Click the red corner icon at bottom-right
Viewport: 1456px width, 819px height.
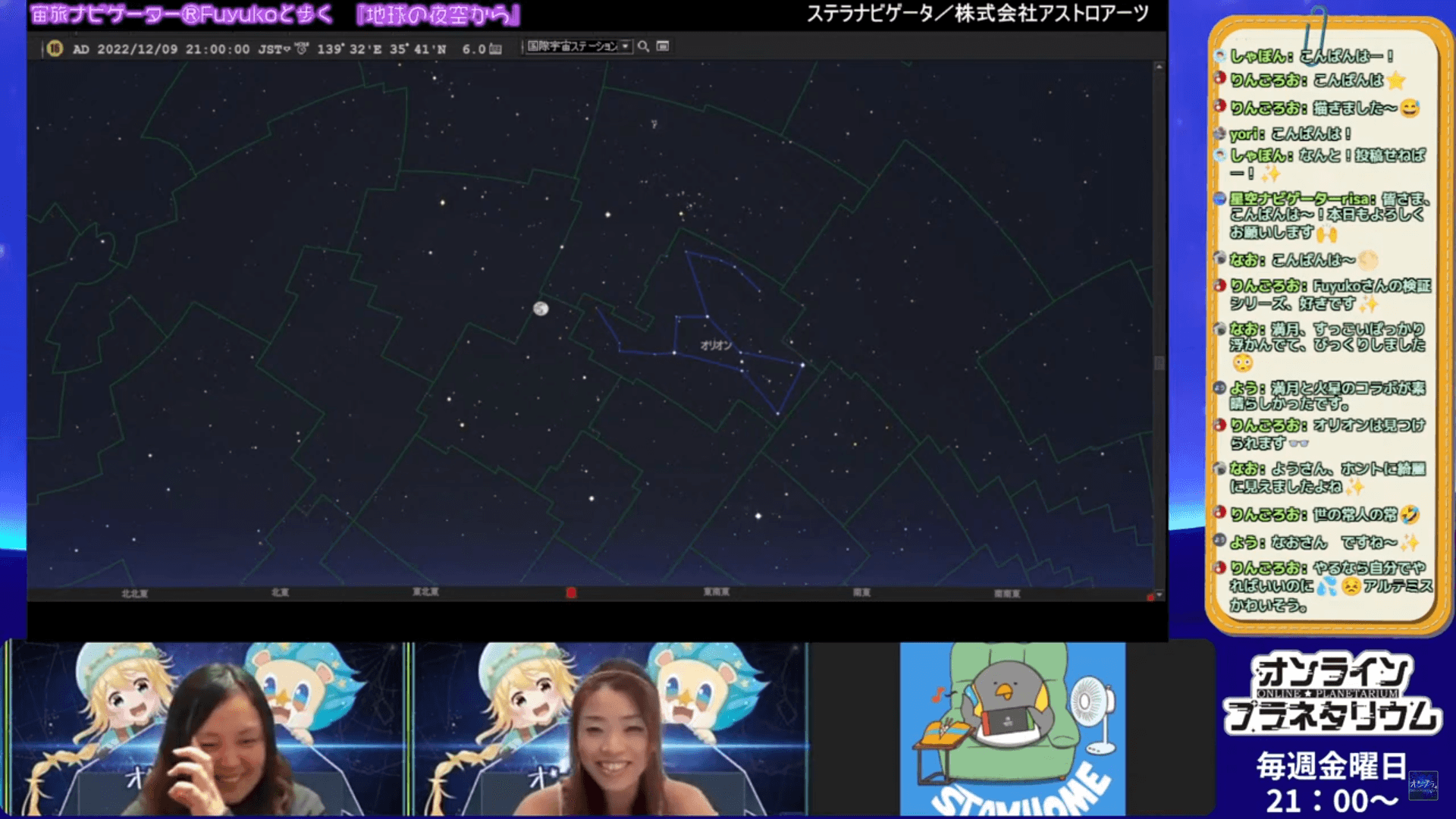coord(1150,598)
